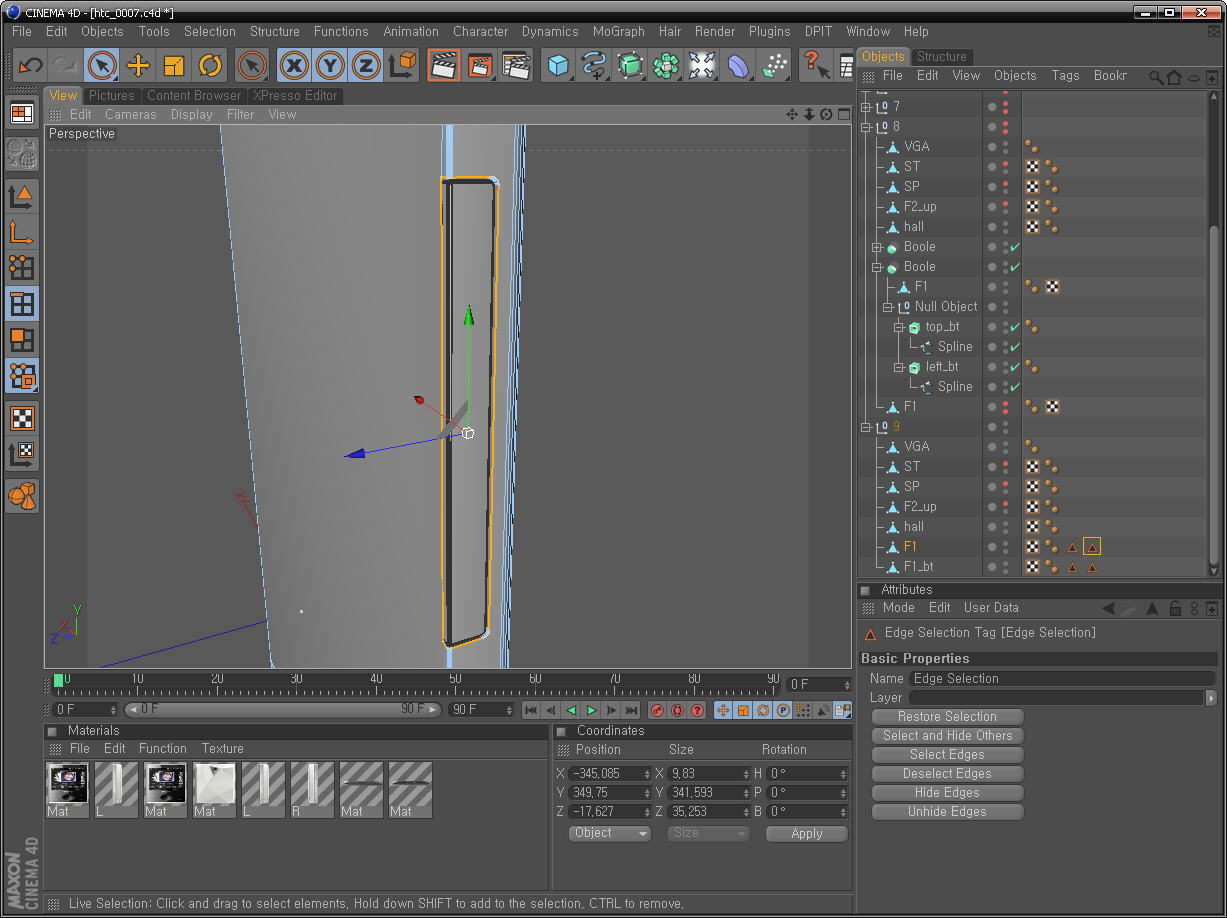
Task: Switch the world/object coordinate system icon
Action: pos(402,66)
